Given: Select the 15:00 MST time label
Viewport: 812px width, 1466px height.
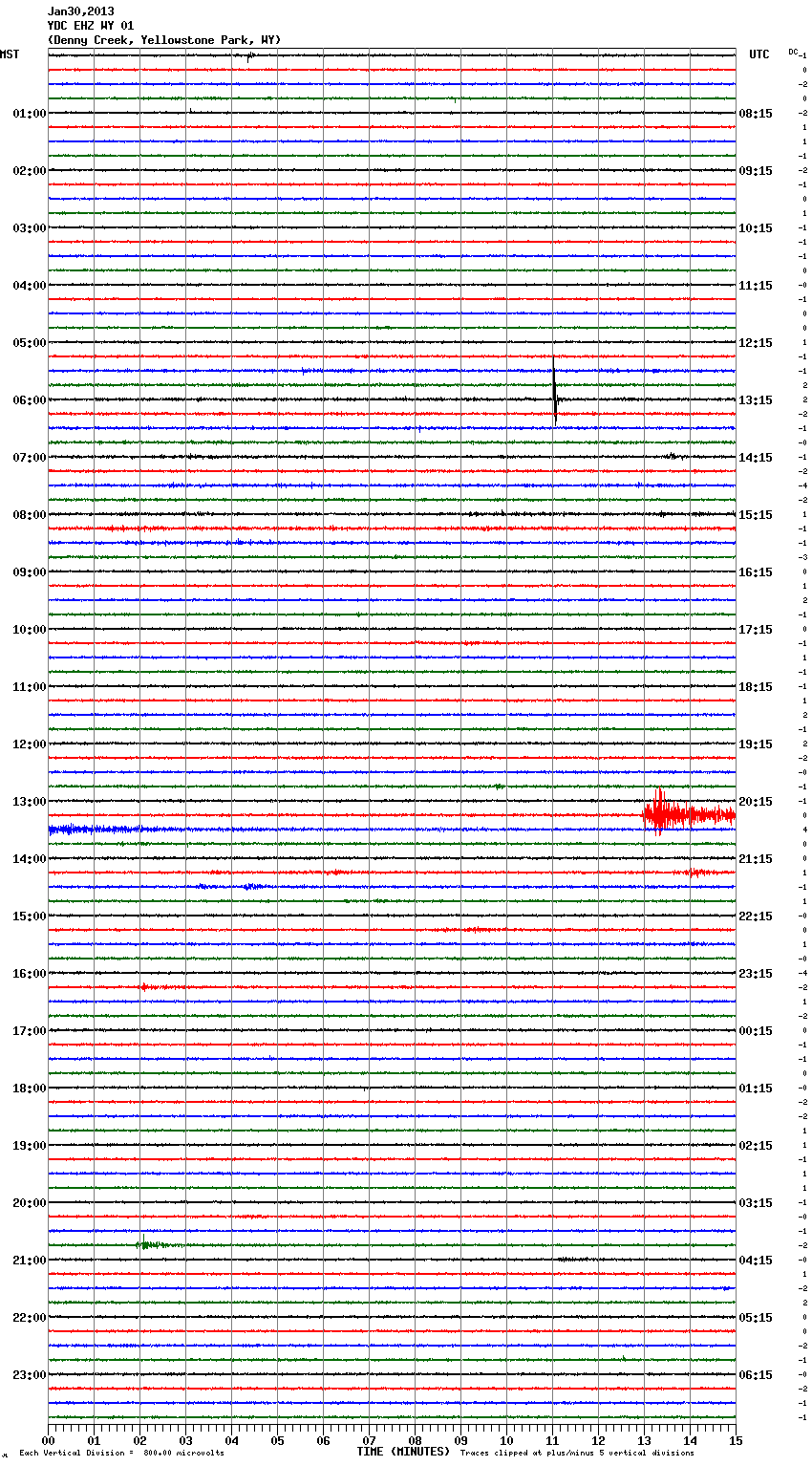Looking at the screenshot, I should pos(30,916).
